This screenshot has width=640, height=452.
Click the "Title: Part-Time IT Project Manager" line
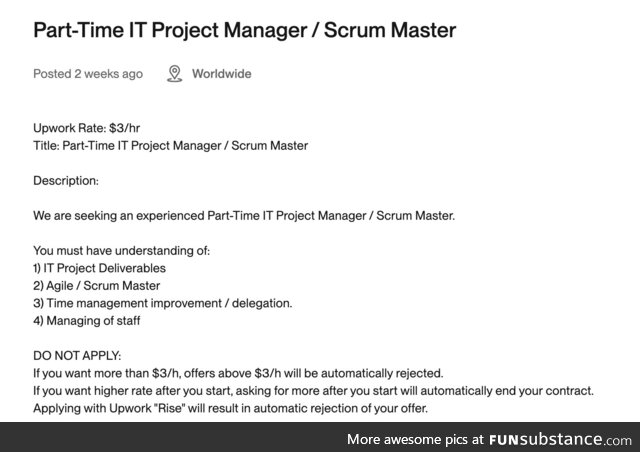click(x=171, y=146)
